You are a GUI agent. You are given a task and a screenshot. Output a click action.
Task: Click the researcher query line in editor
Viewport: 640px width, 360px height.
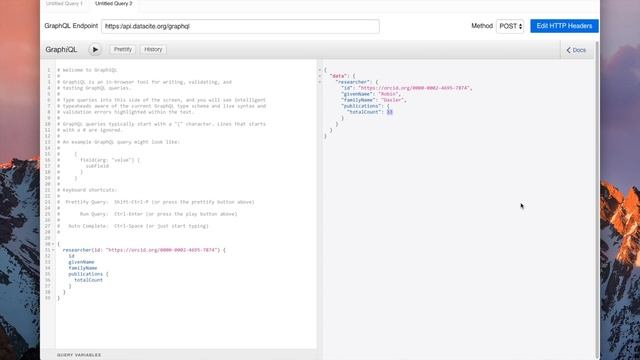point(144,250)
